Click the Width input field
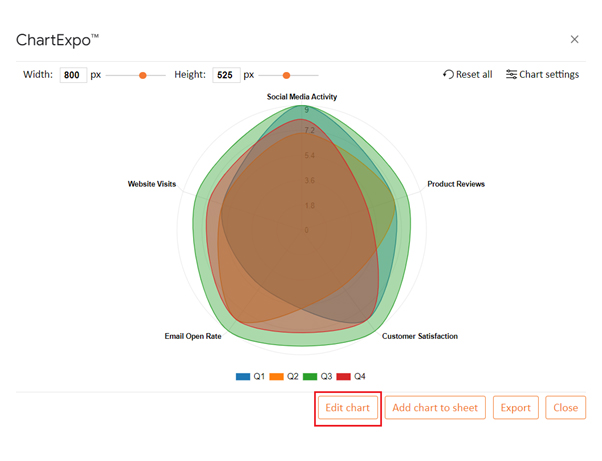The width and height of the screenshot is (602, 461). pyautogui.click(x=73, y=75)
